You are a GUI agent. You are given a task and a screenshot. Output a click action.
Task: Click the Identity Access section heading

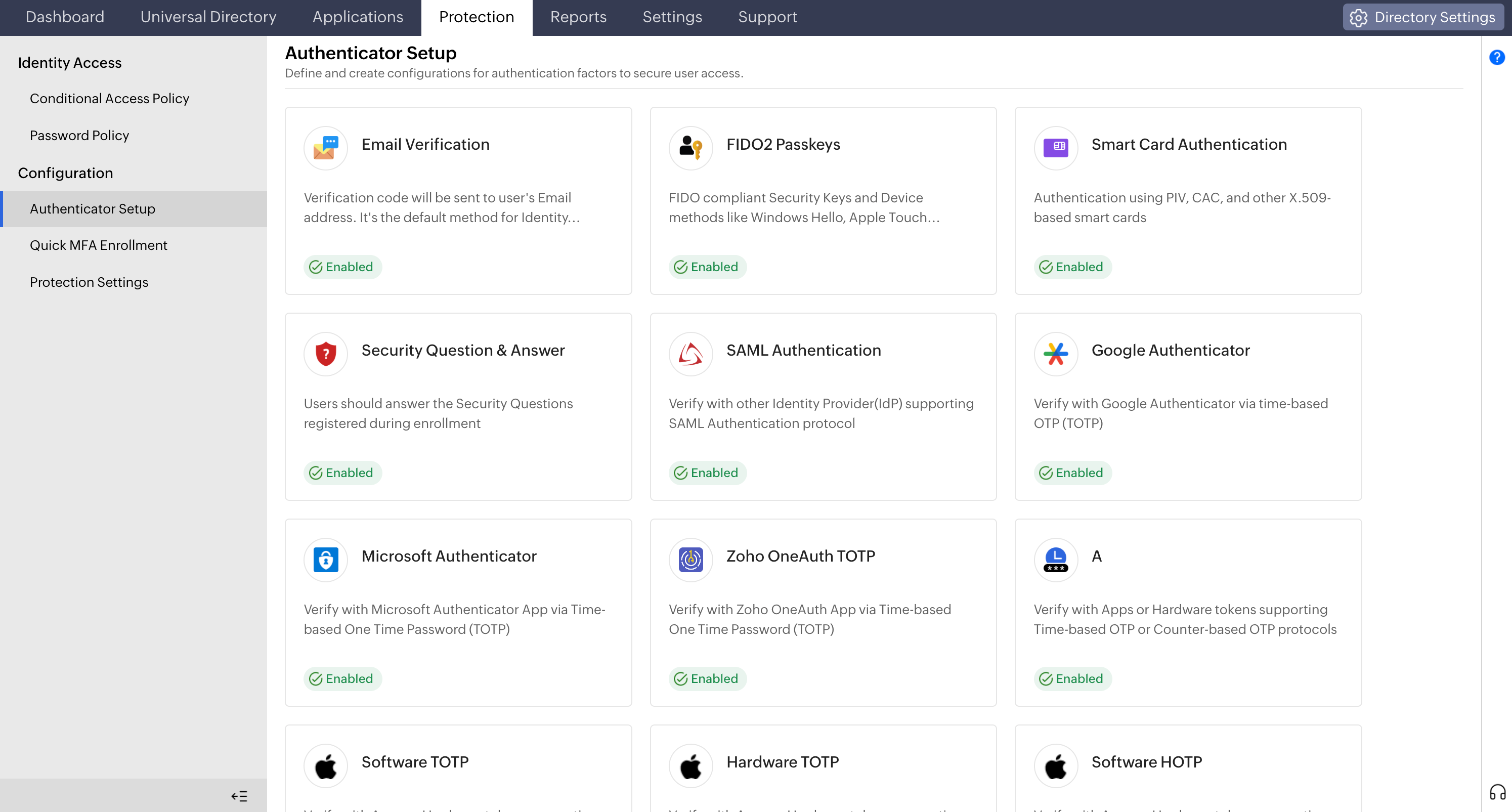click(x=70, y=63)
